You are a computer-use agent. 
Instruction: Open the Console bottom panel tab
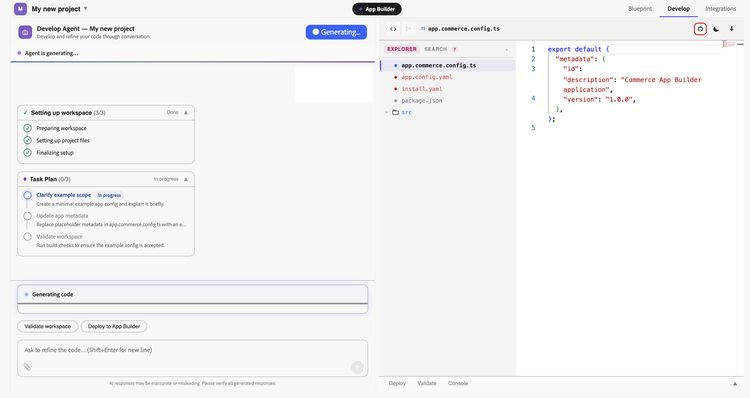[458, 383]
